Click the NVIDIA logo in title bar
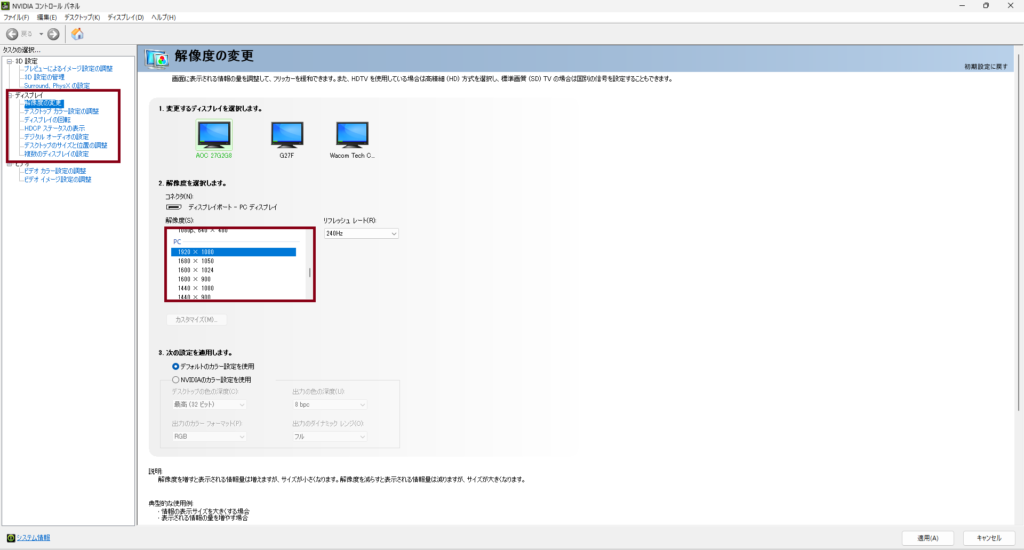The image size is (1024, 550). point(6,6)
